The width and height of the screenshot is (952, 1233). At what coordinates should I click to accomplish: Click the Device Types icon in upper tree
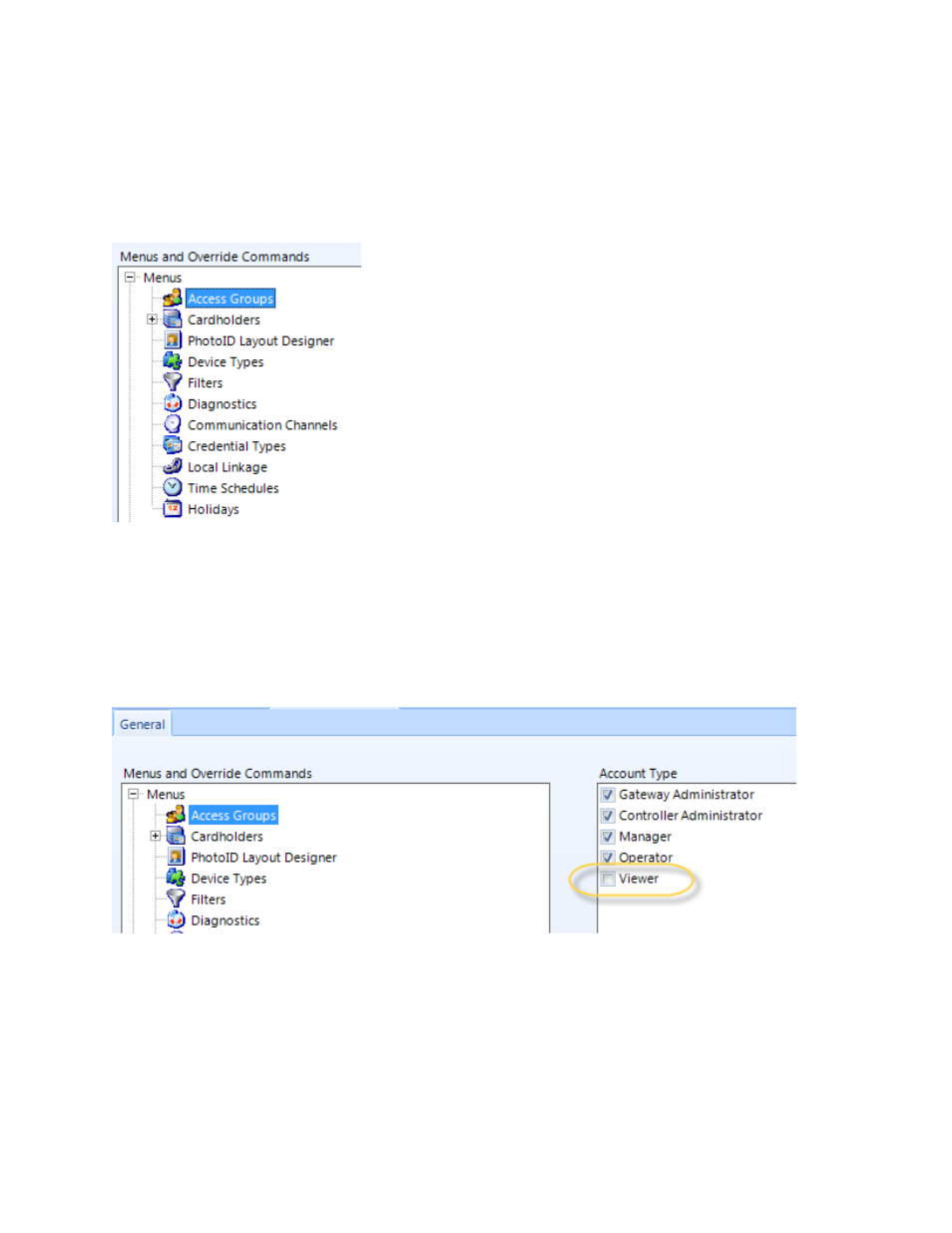(173, 361)
